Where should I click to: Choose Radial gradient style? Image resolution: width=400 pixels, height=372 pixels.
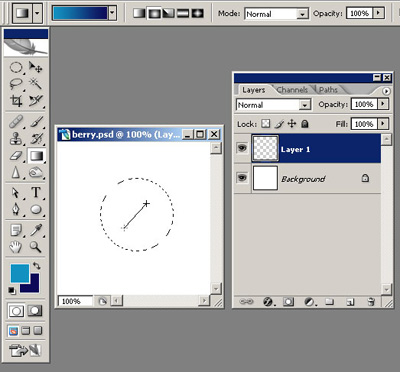[x=154, y=13]
